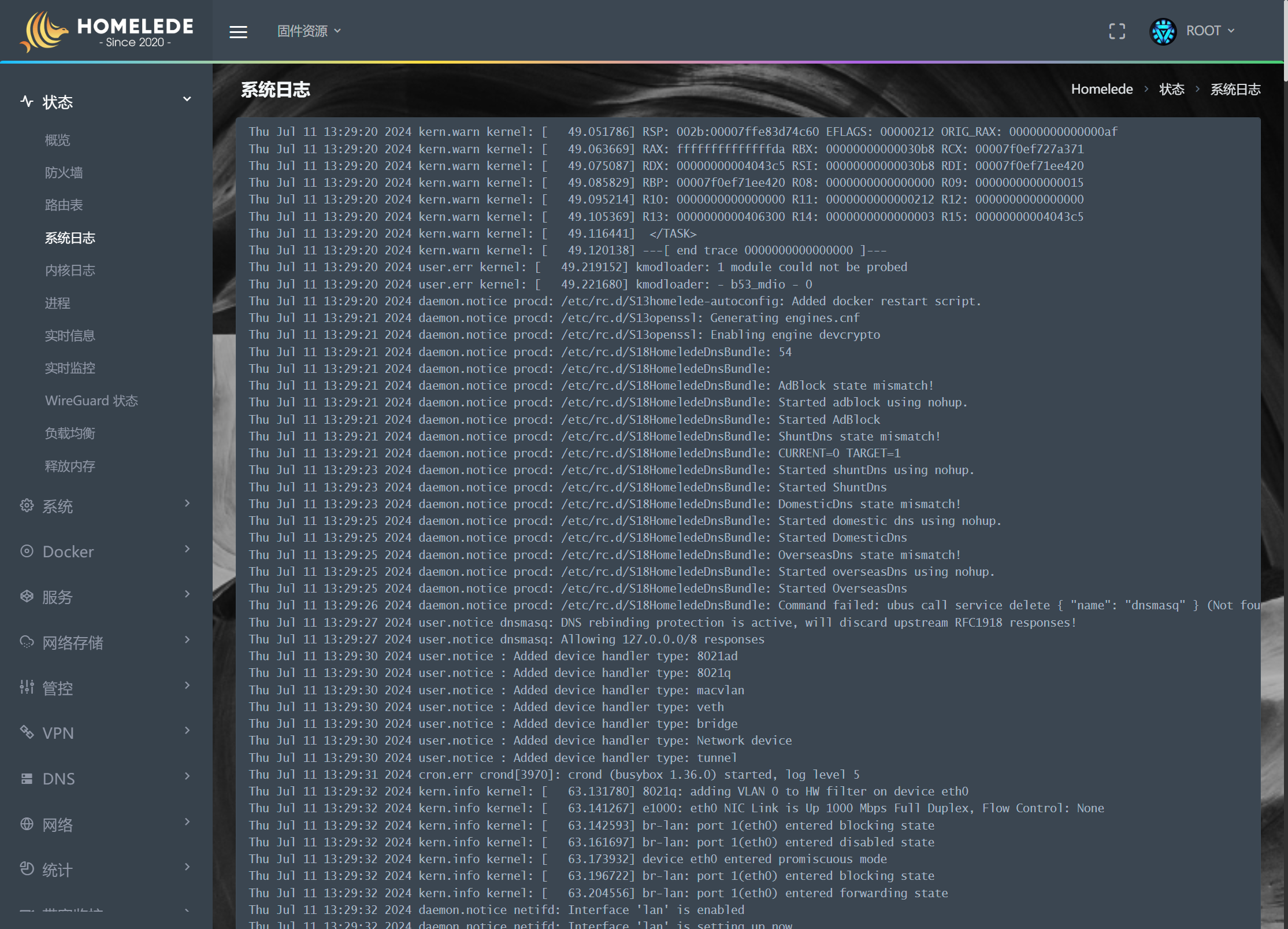Enter fullscreen mode icon
The image size is (1288, 929).
tap(1117, 31)
